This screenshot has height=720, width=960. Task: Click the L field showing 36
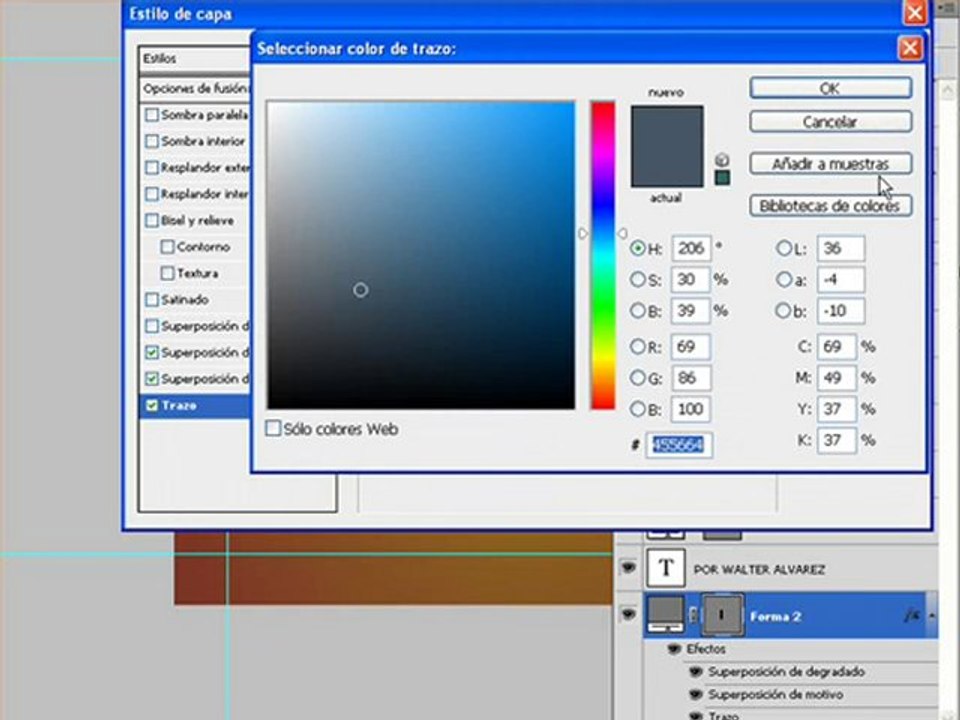click(841, 248)
